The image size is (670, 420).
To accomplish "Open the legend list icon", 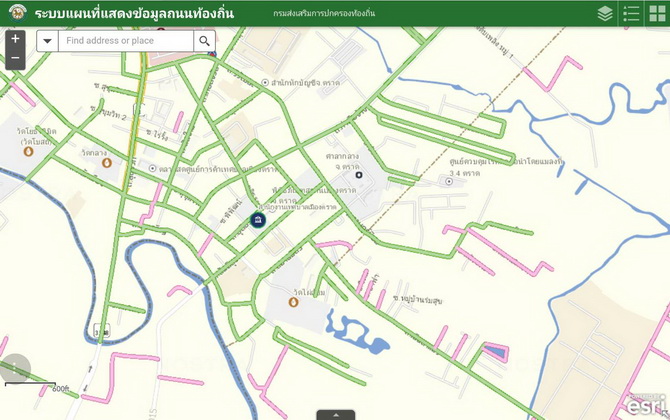I will tap(631, 13).
